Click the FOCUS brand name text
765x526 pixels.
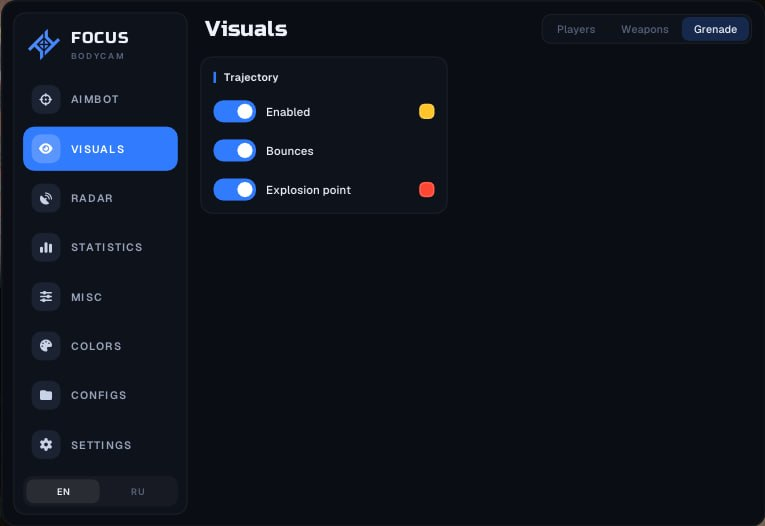(x=100, y=38)
